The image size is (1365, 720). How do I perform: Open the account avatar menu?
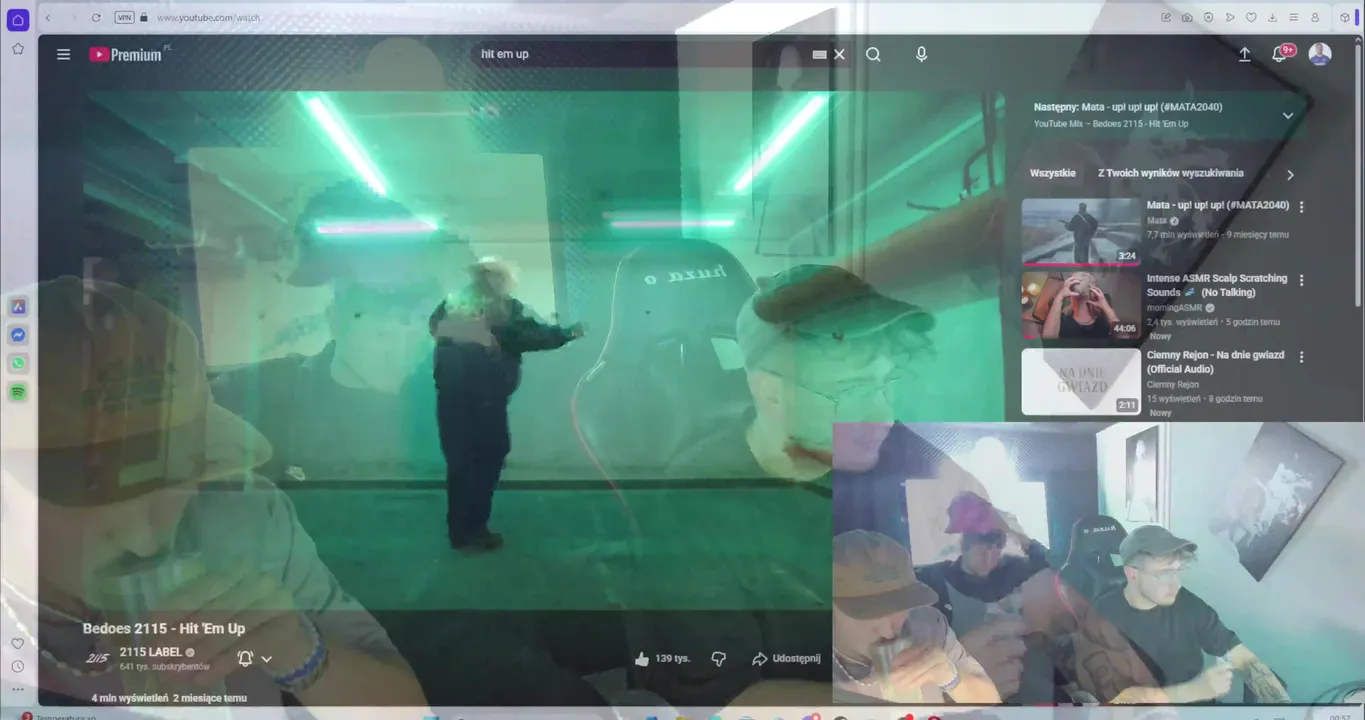click(1320, 54)
